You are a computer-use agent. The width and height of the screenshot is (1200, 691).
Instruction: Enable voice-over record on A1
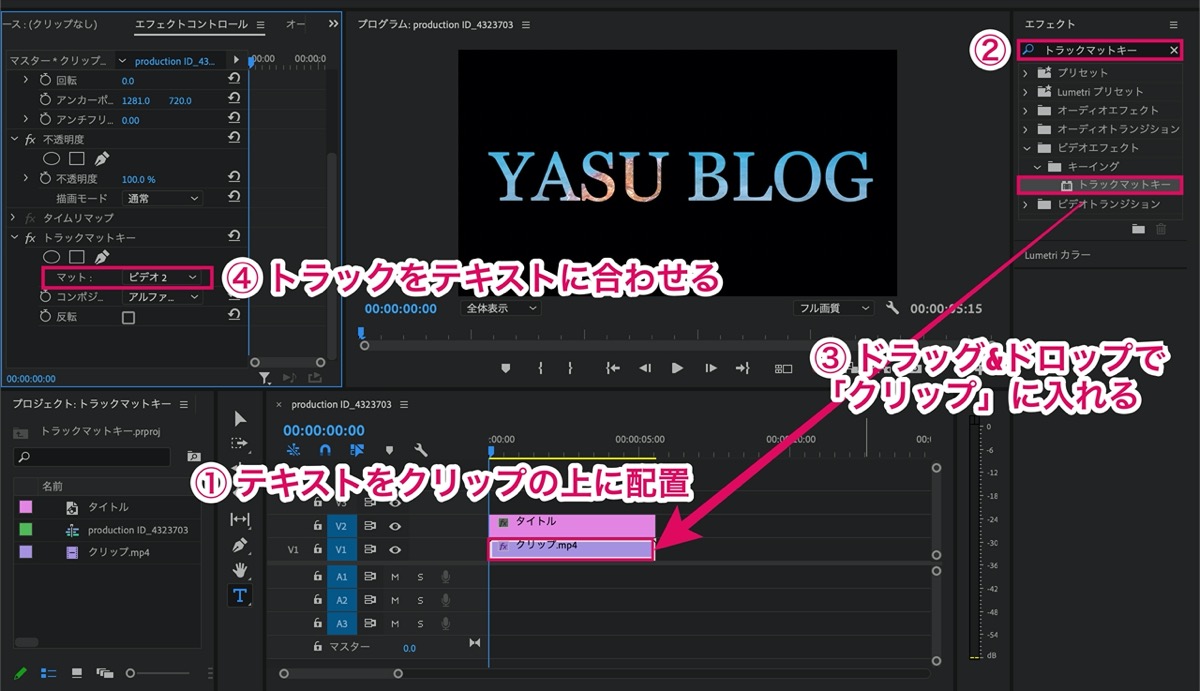pos(445,576)
